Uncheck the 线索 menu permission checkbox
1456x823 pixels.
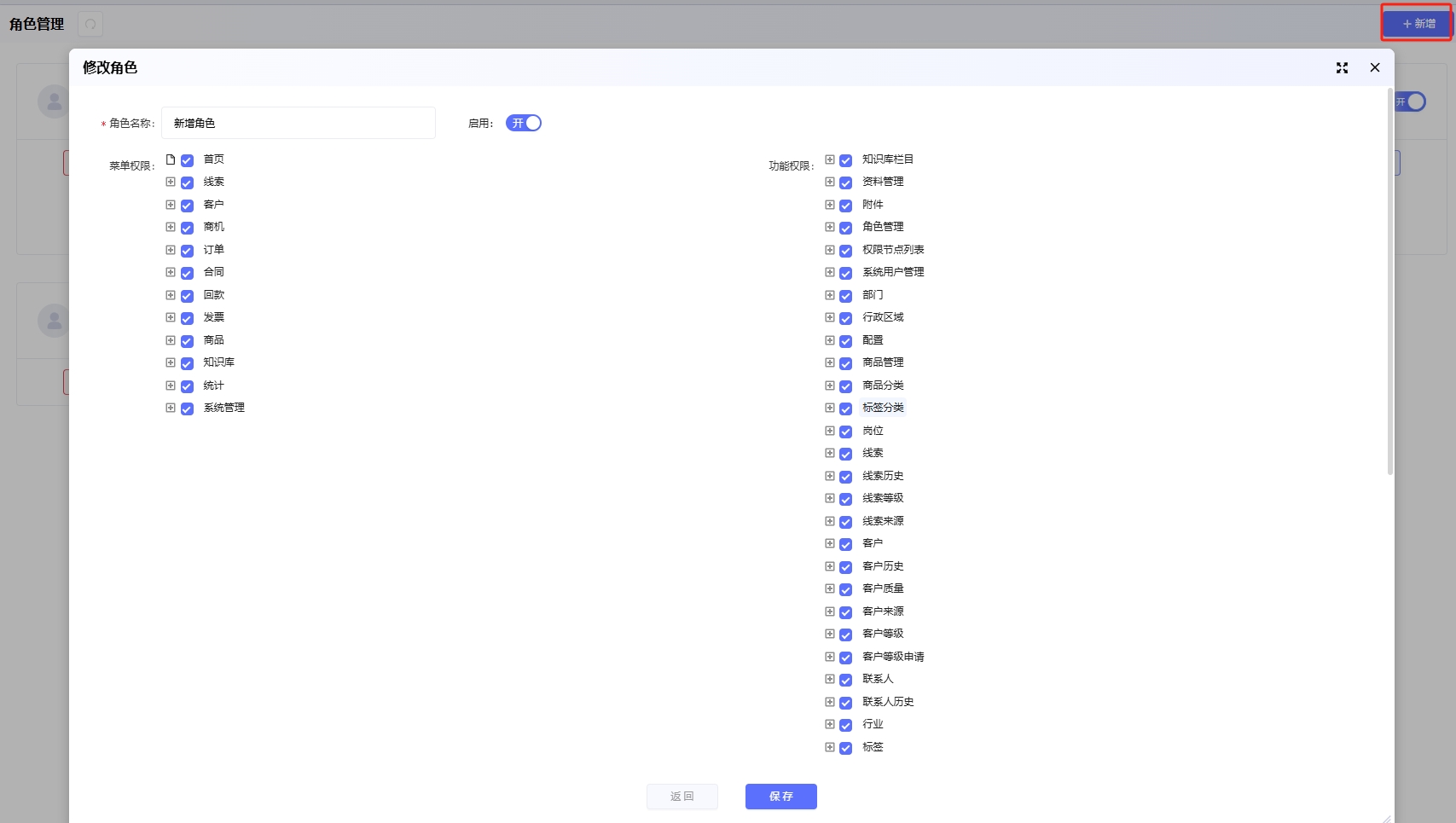coord(187,183)
